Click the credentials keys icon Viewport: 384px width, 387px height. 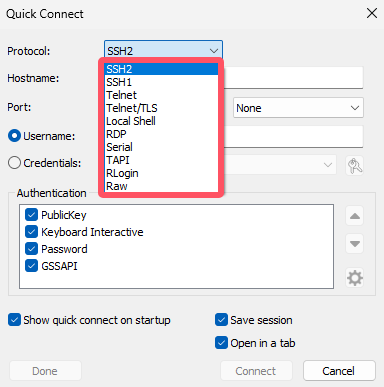355,165
